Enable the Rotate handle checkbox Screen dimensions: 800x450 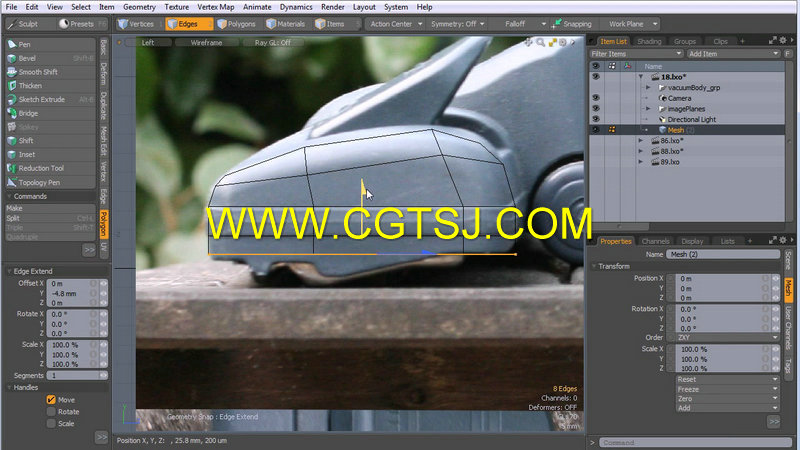point(51,411)
